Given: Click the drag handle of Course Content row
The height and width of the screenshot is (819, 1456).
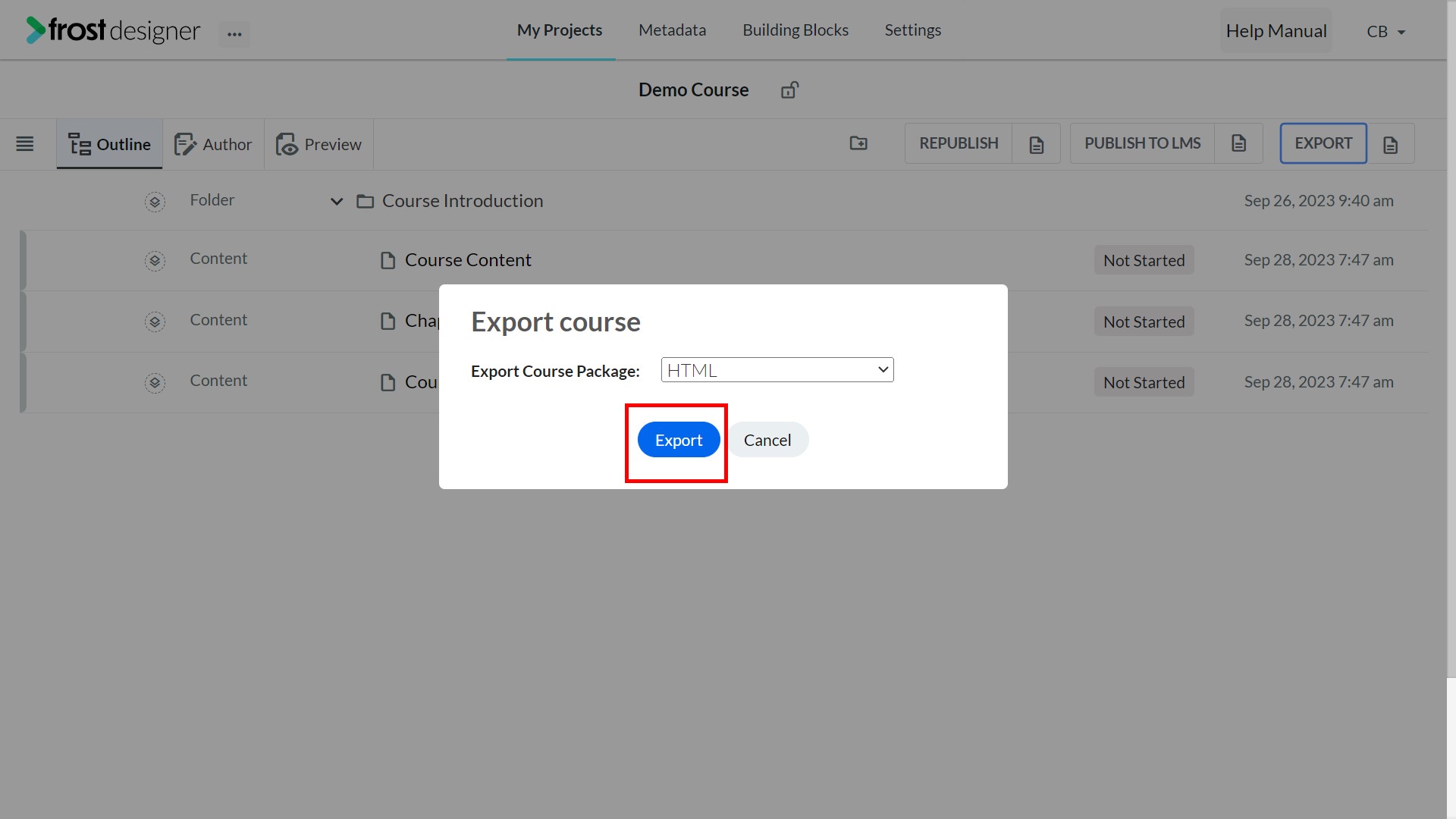Looking at the screenshot, I should (24, 260).
